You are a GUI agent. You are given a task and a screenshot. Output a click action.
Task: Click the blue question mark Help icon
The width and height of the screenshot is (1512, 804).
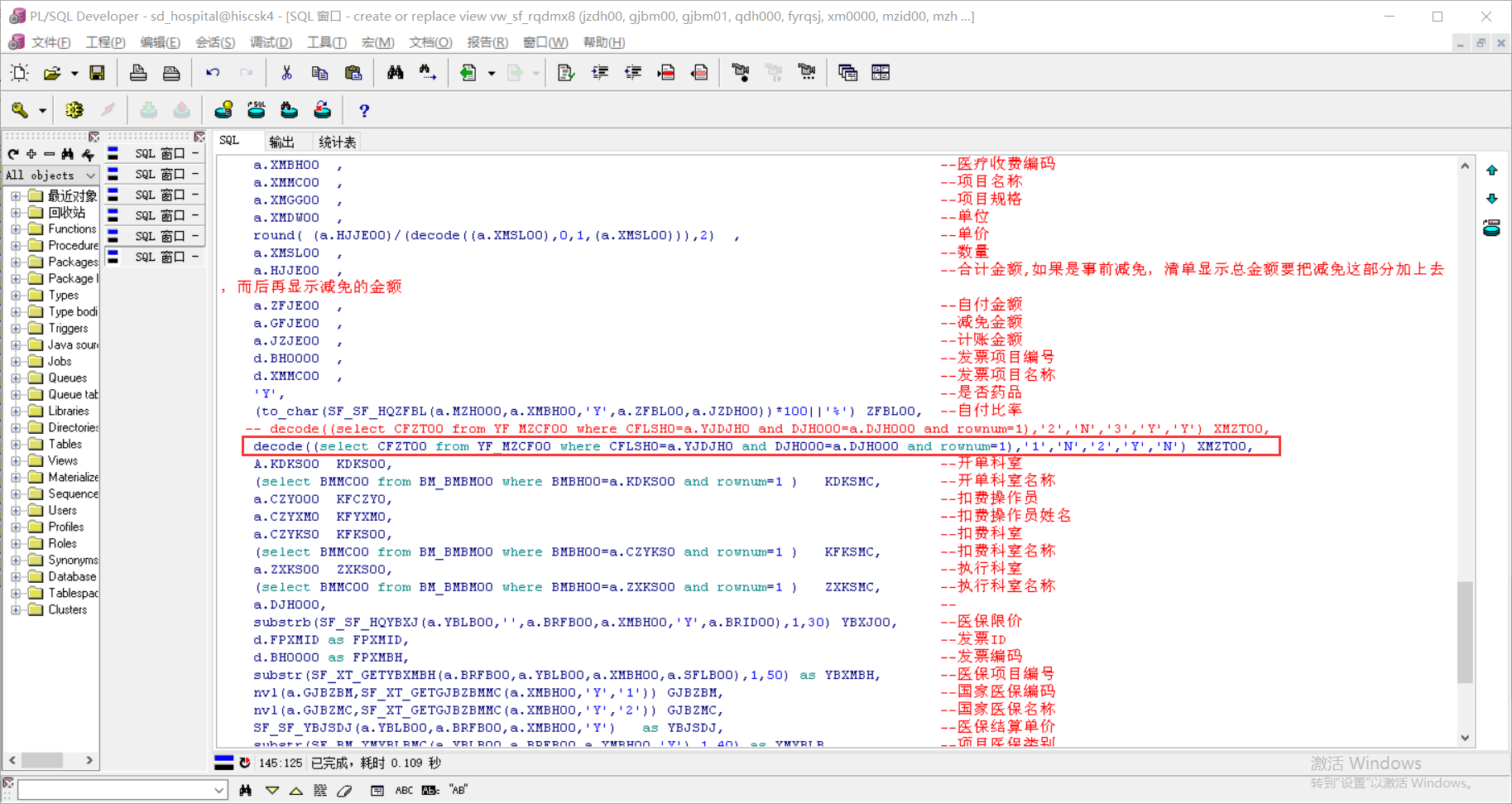[x=363, y=110]
